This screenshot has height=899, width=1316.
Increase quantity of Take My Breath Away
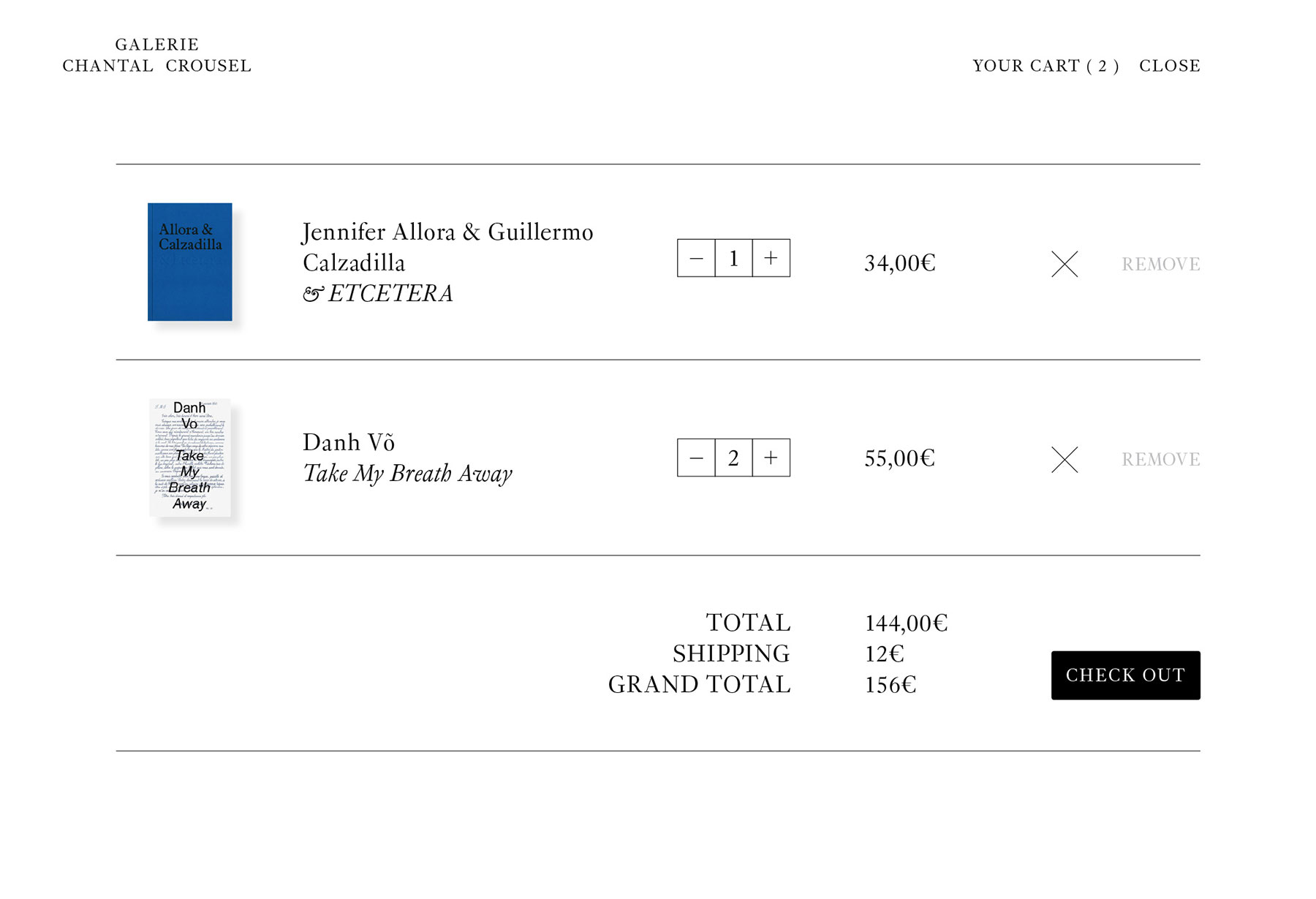click(x=771, y=458)
